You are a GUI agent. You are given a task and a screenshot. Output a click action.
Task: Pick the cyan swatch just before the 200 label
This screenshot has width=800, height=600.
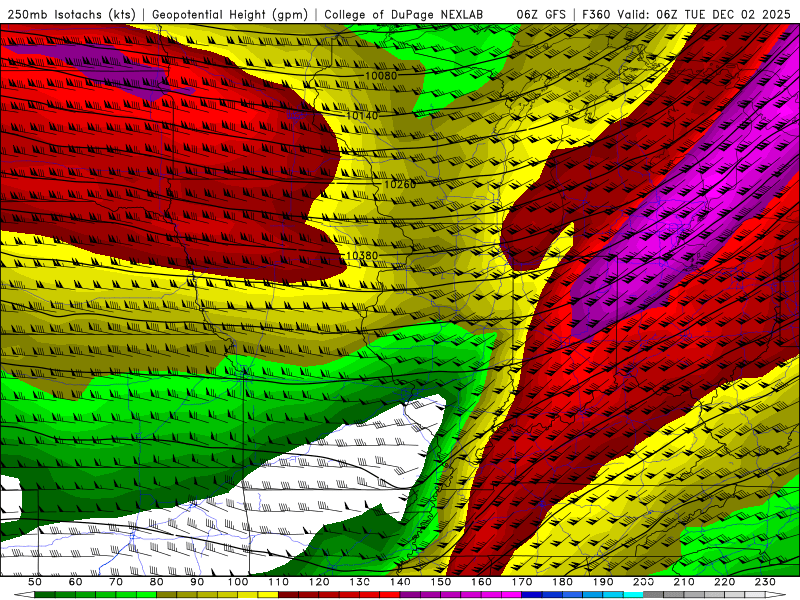633,594
